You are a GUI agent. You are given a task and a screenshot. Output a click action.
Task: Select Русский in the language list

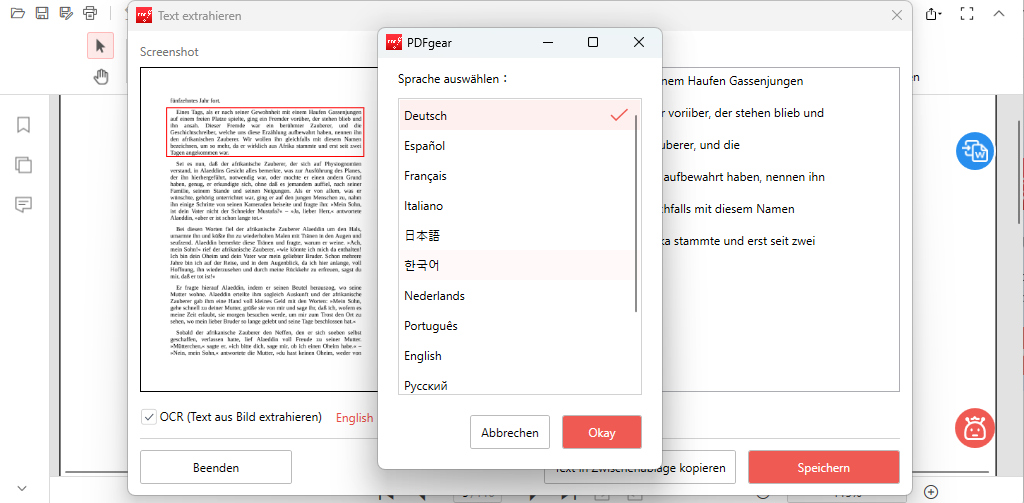click(517, 383)
